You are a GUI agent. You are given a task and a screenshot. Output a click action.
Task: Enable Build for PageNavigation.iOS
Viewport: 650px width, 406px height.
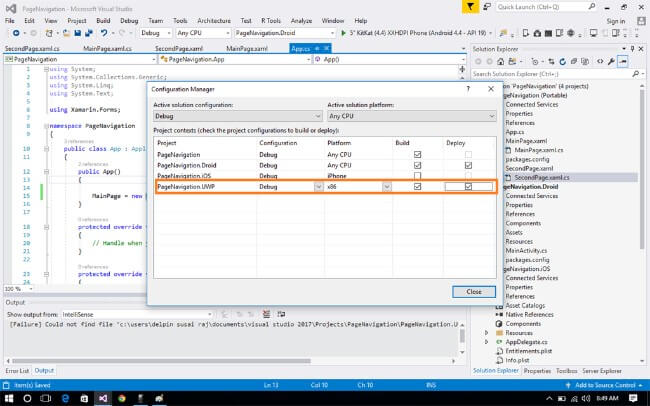click(417, 176)
